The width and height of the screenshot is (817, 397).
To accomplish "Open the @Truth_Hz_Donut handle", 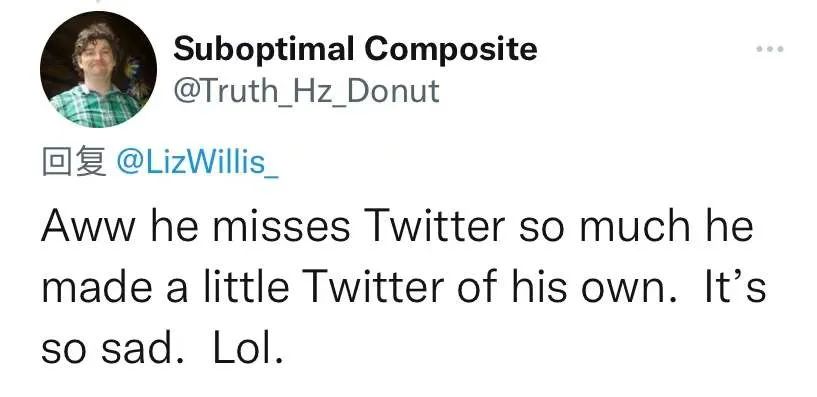I will click(306, 91).
